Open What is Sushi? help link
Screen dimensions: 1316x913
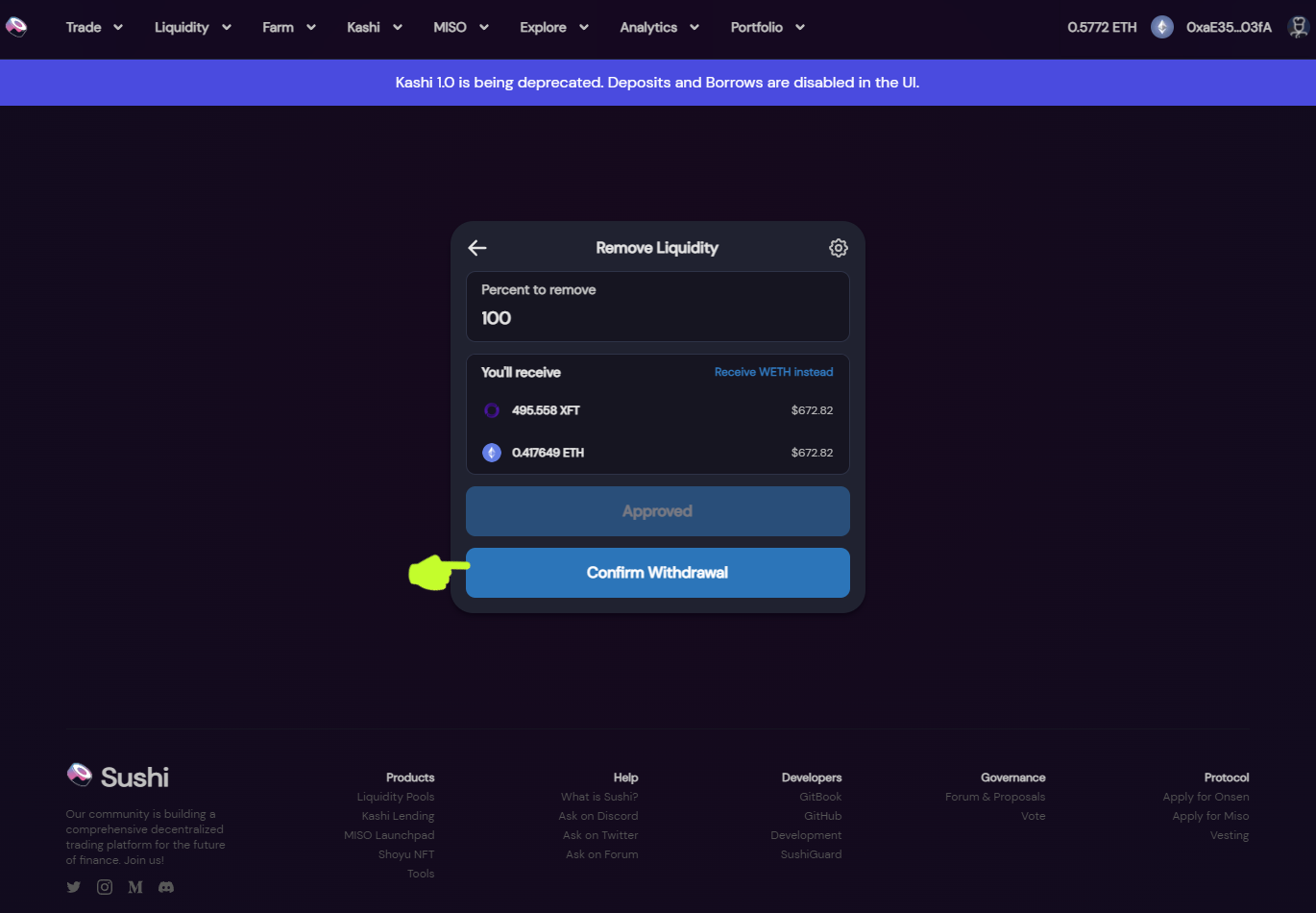pos(599,797)
